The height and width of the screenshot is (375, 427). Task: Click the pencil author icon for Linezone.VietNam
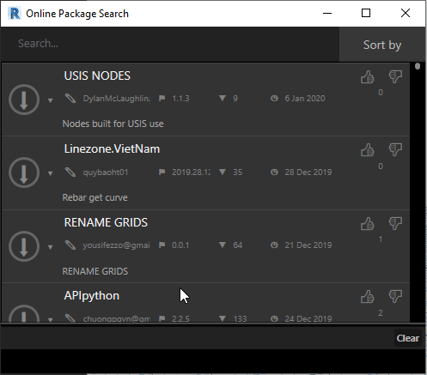70,172
